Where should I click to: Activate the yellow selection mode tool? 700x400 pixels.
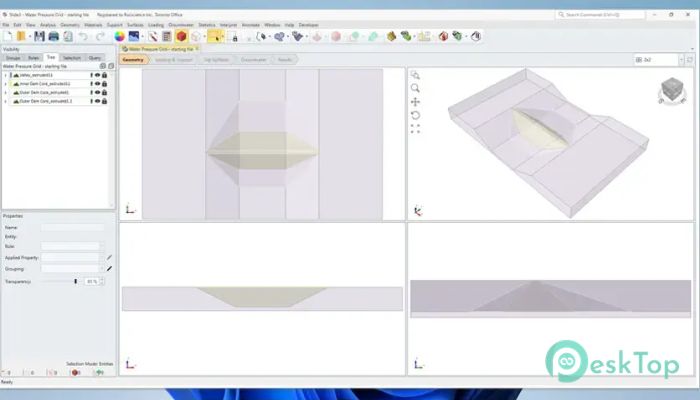tap(215, 36)
